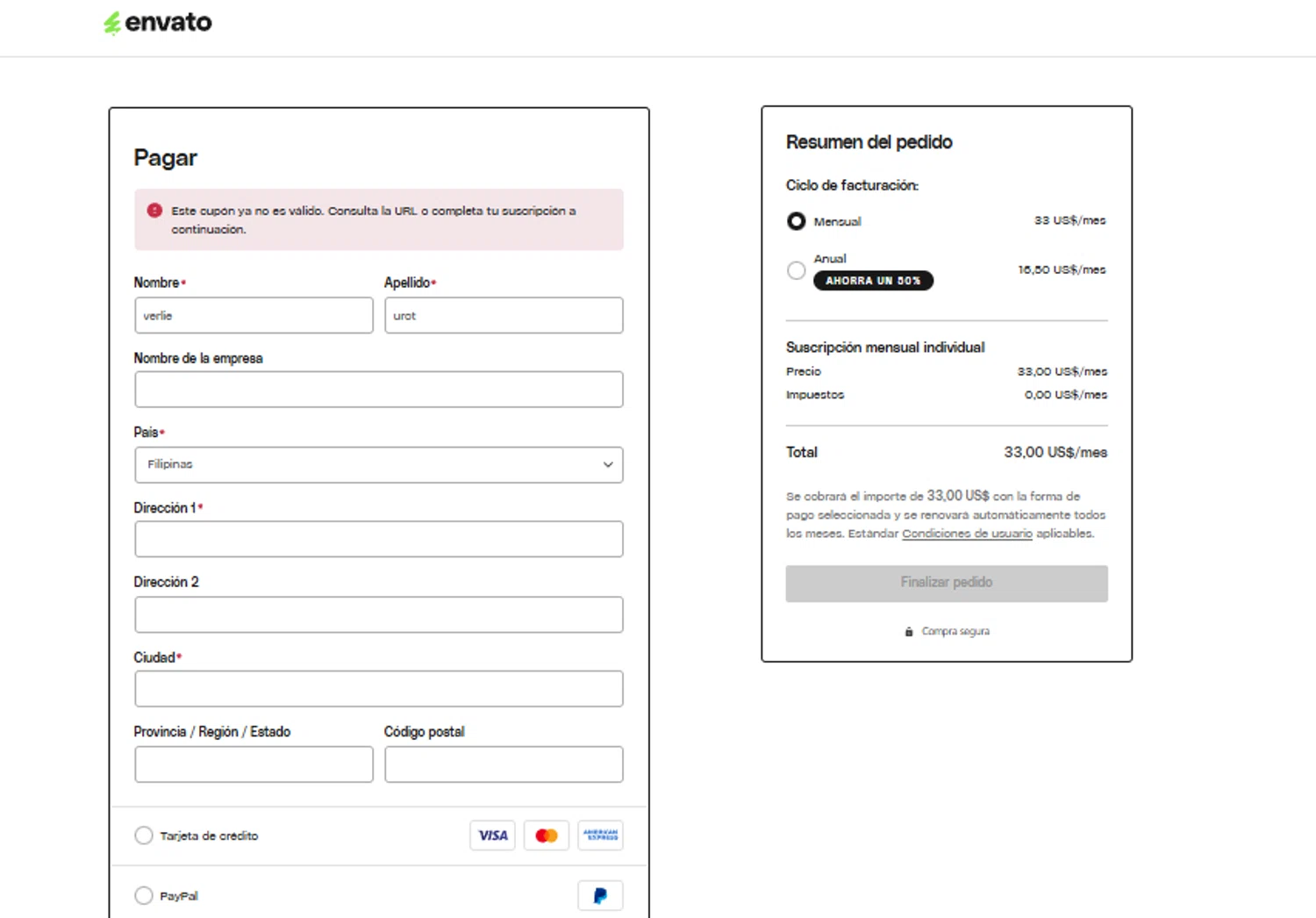This screenshot has height=918, width=1316.
Task: Click the Compra segura text
Action: click(x=955, y=631)
